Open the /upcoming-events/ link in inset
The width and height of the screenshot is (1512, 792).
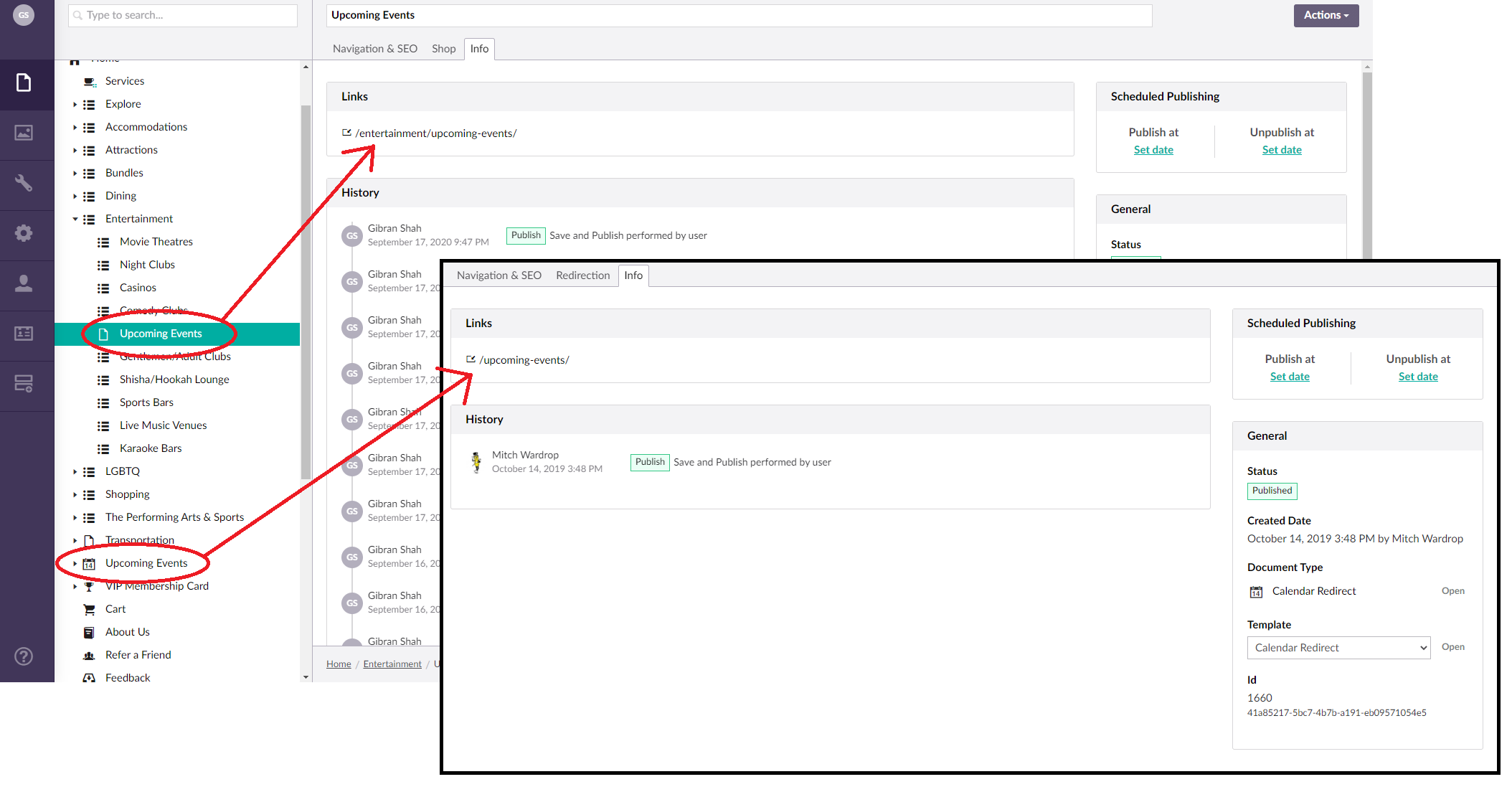(x=524, y=360)
